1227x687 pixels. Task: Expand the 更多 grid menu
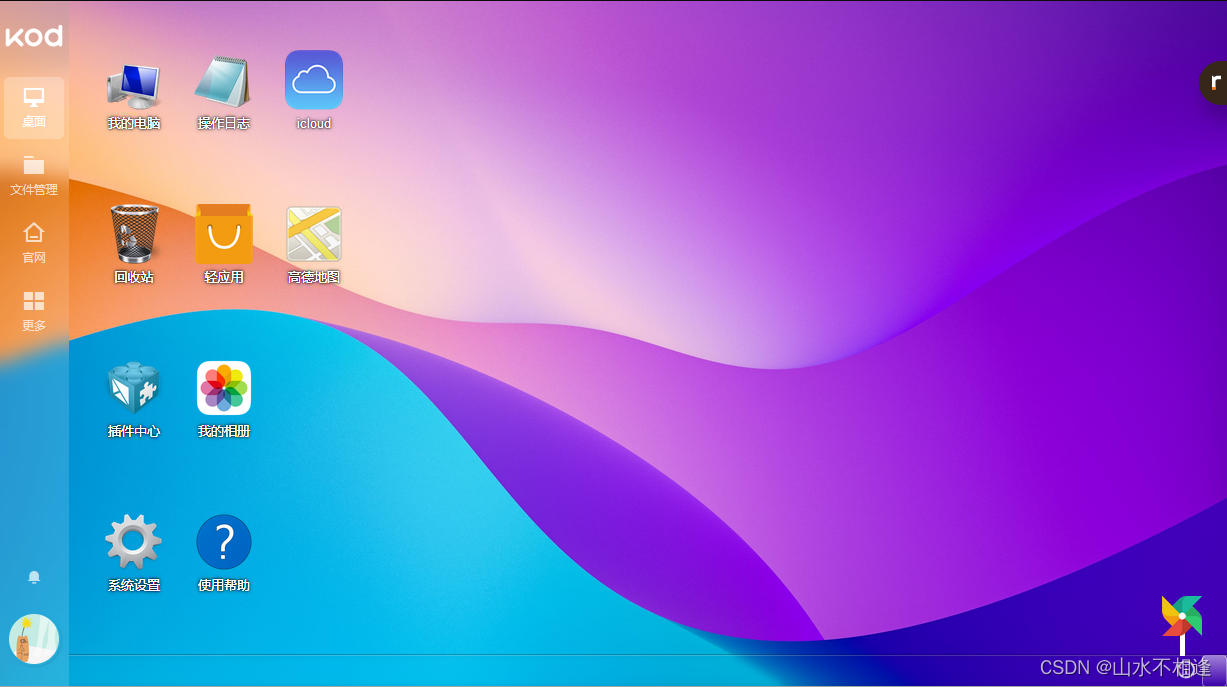tap(34, 311)
